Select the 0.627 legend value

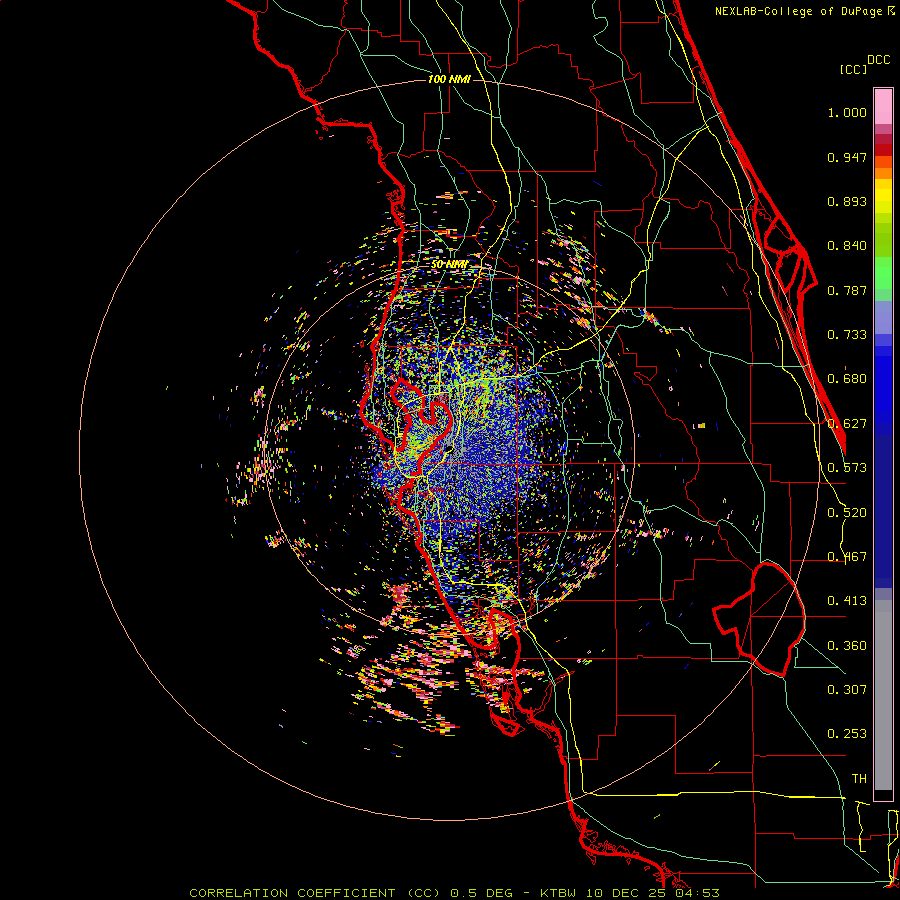pos(847,424)
